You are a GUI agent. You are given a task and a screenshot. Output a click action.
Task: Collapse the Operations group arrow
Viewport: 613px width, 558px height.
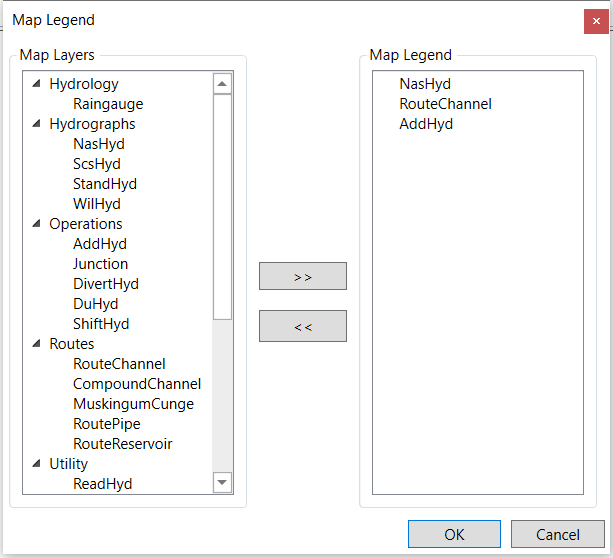tap(37, 225)
